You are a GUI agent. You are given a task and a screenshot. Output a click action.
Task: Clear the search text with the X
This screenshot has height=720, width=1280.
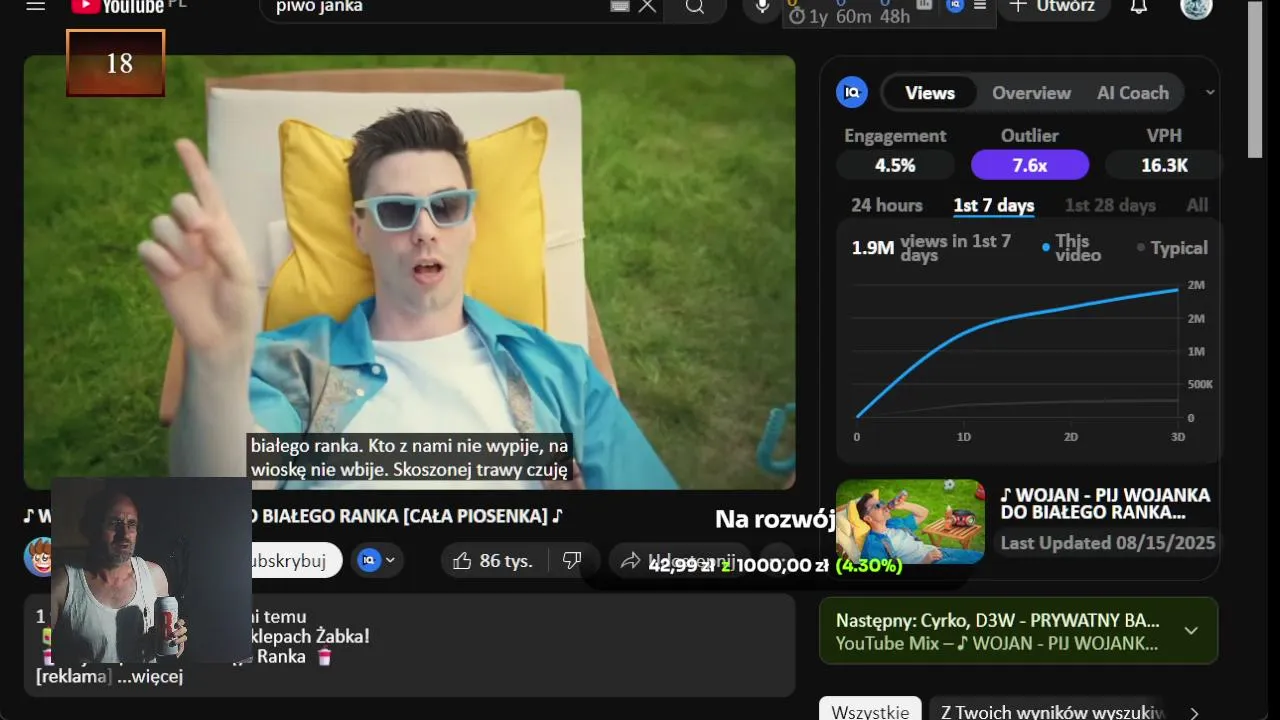pyautogui.click(x=647, y=6)
